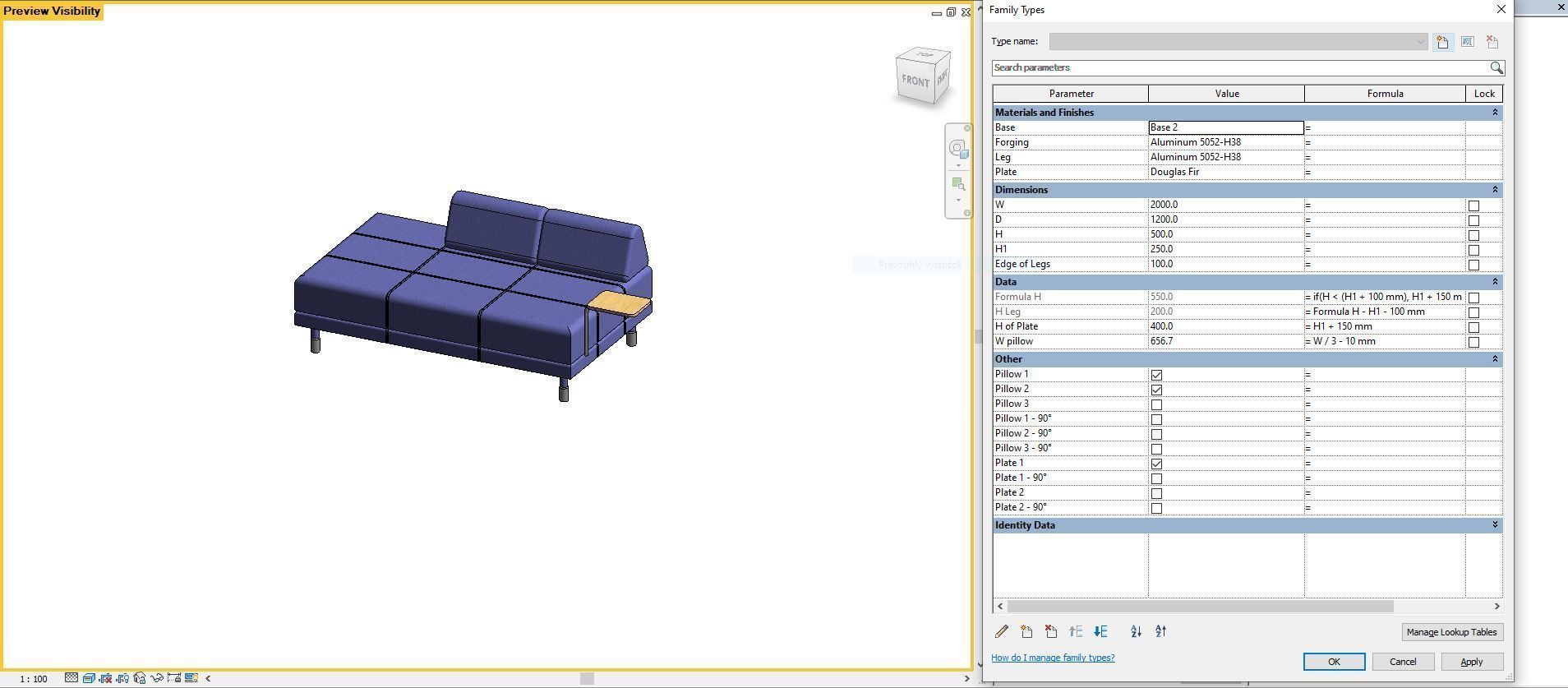
Task: Enable the Pillow 1 - 90° checkbox
Action: 1156,419
